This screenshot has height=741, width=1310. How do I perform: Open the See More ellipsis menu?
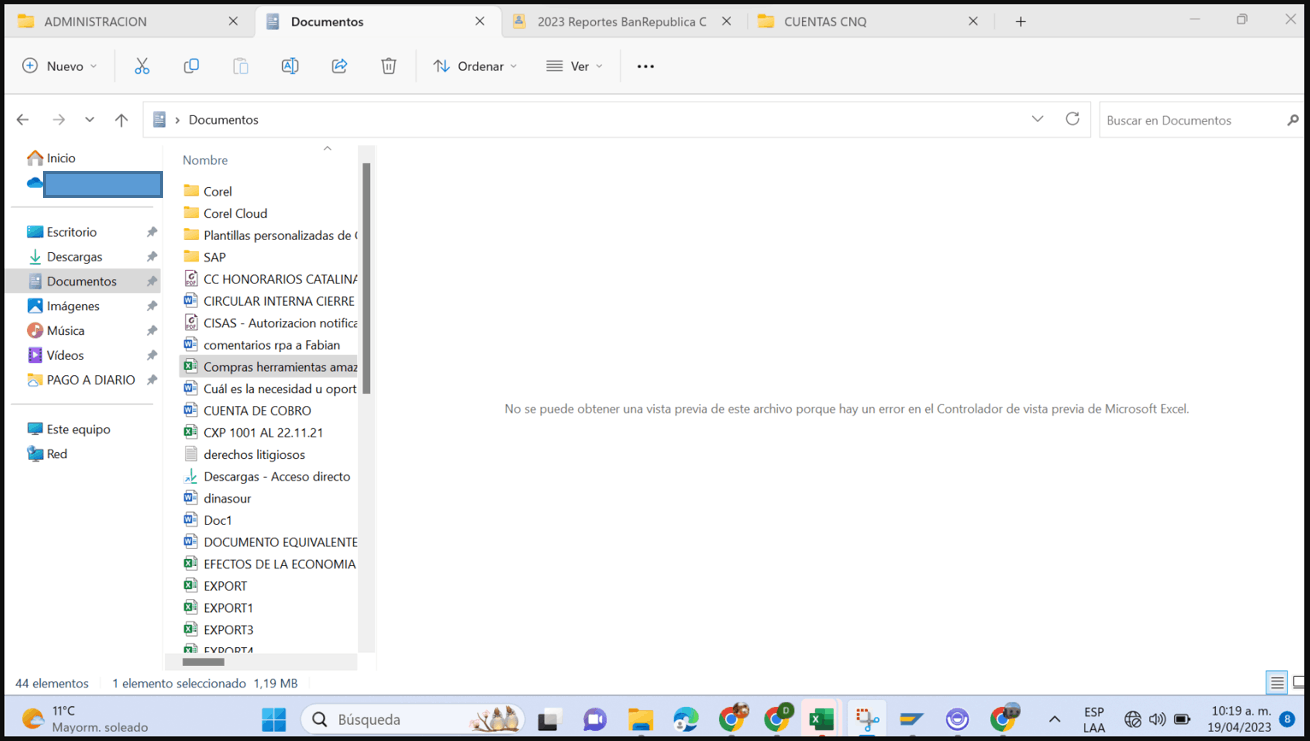645,66
